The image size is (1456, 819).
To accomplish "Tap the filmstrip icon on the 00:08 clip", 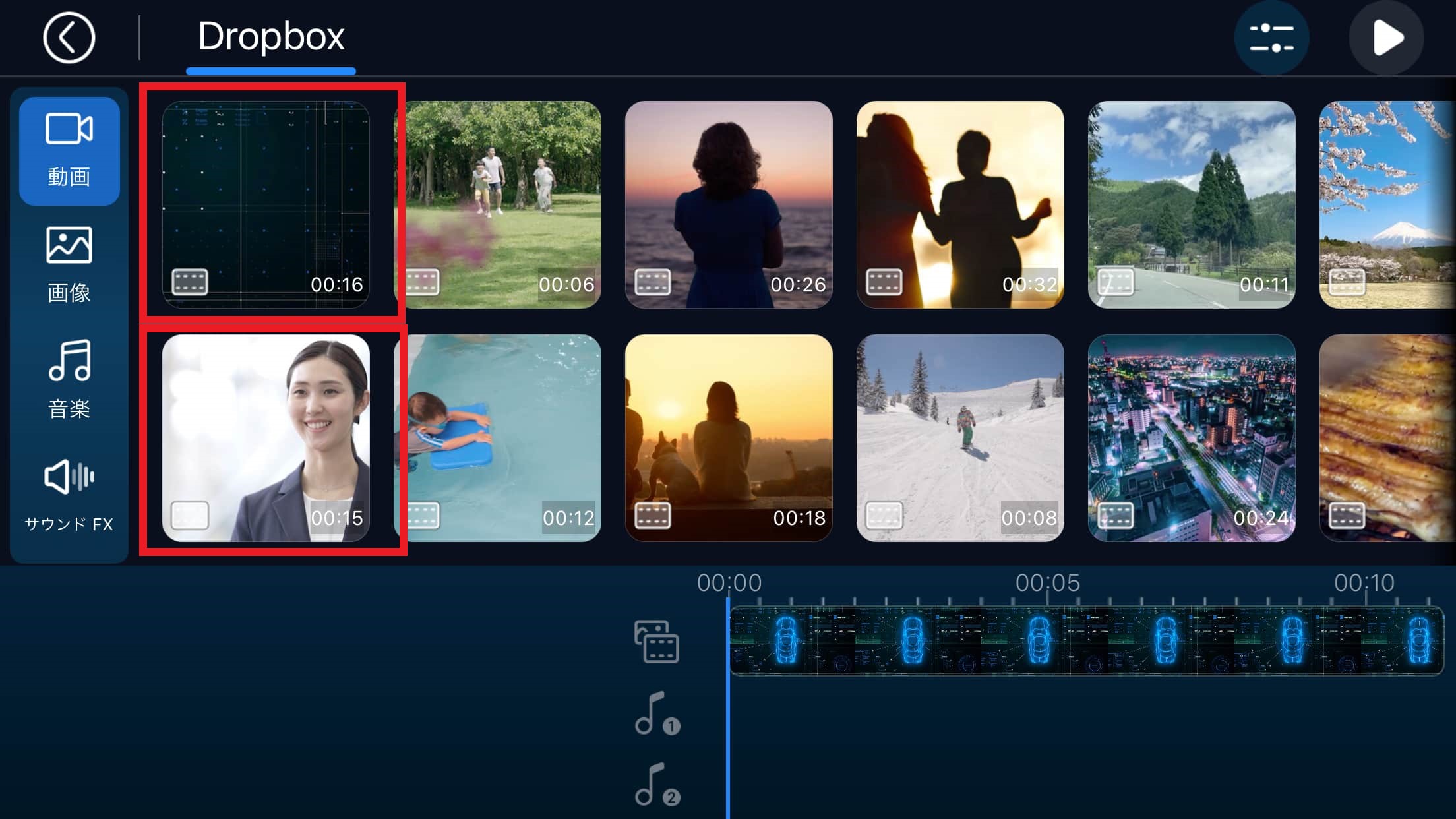I will coord(884,516).
